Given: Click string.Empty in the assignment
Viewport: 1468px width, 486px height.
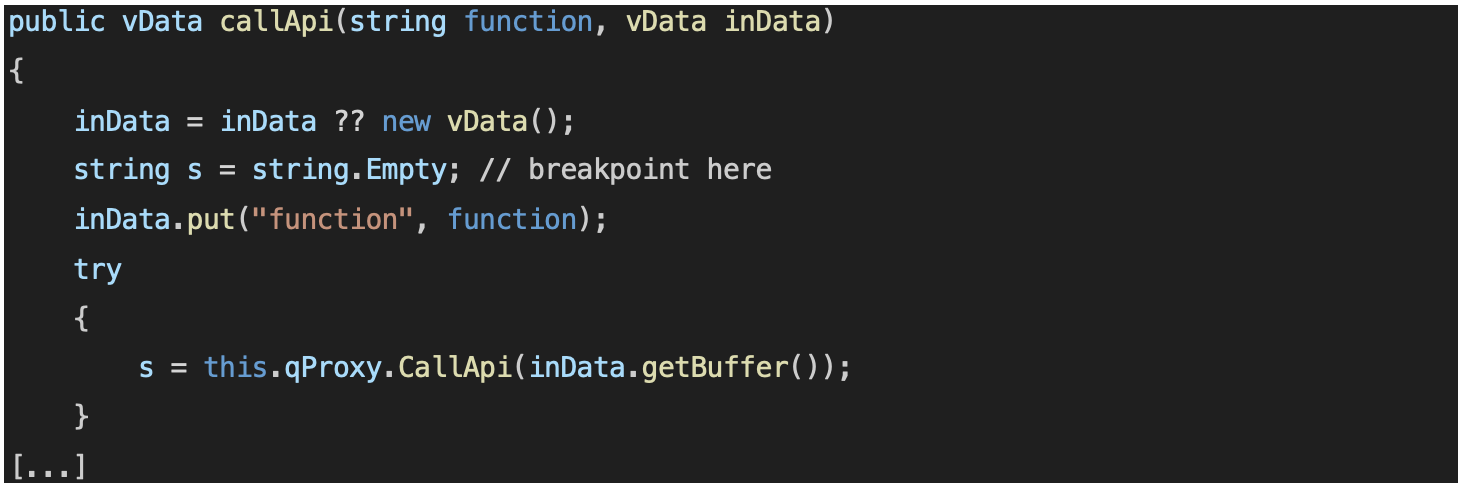Looking at the screenshot, I should coord(349,170).
